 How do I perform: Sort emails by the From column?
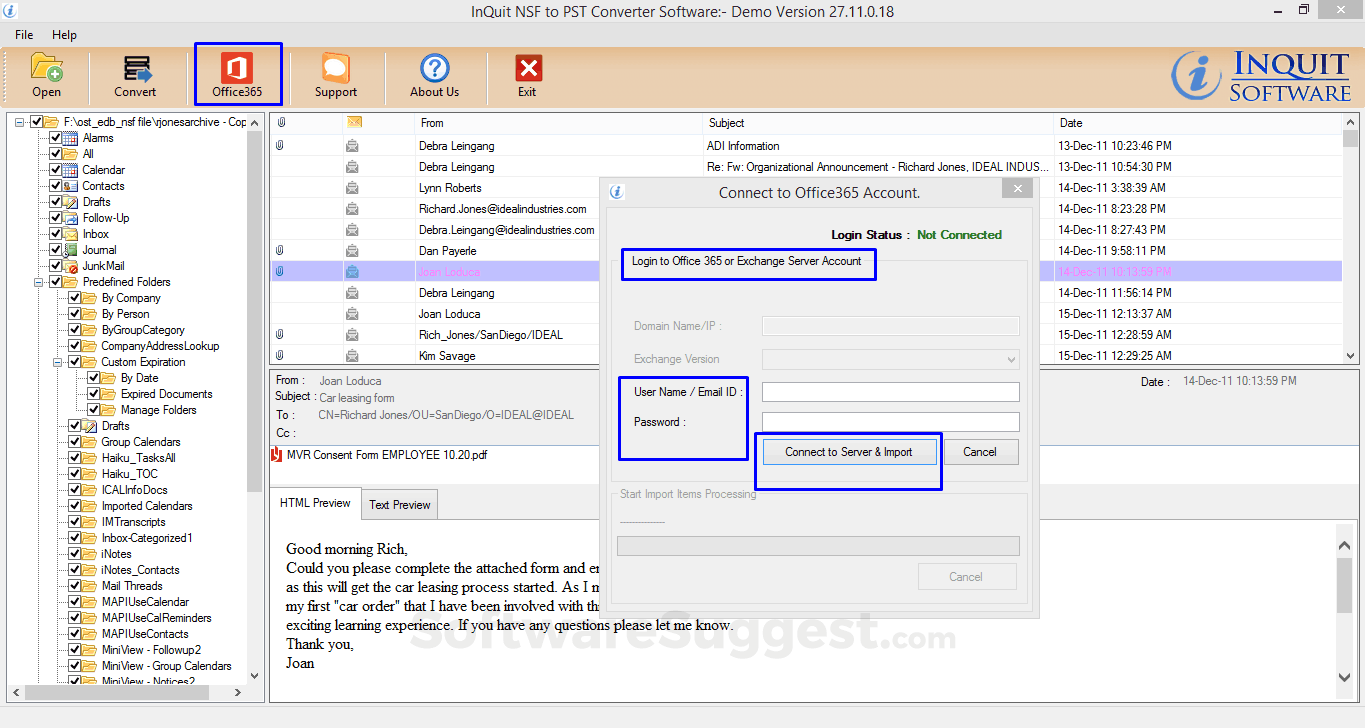click(560, 123)
